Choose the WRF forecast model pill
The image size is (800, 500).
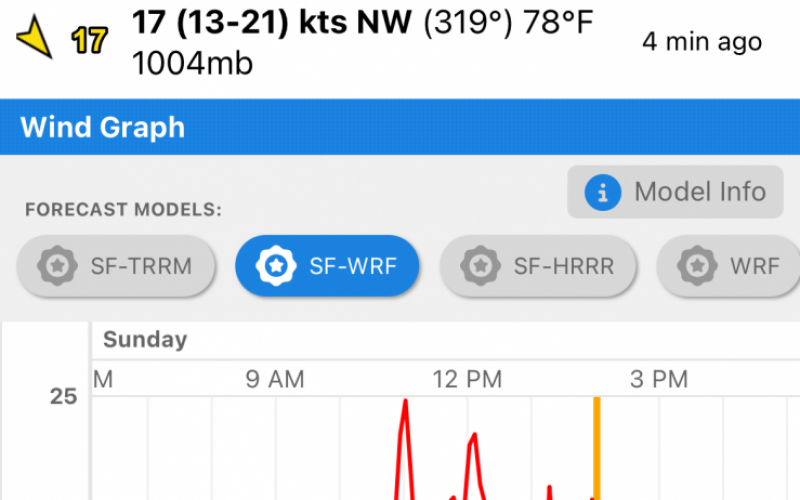tap(728, 266)
